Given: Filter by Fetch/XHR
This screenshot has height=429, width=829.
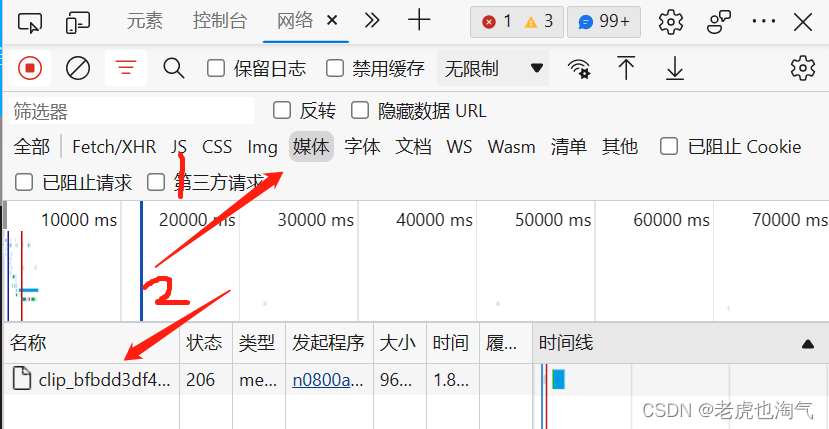Looking at the screenshot, I should coord(114,147).
